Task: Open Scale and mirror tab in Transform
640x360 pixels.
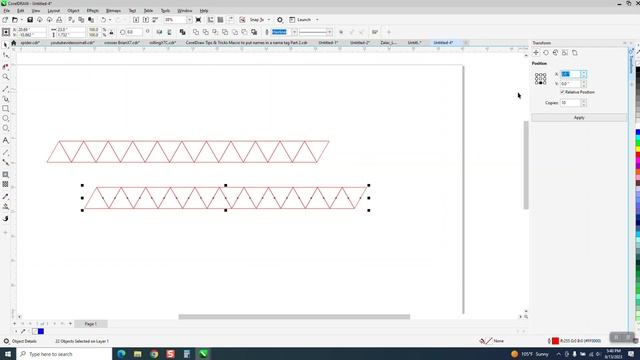Action: pyautogui.click(x=555, y=53)
